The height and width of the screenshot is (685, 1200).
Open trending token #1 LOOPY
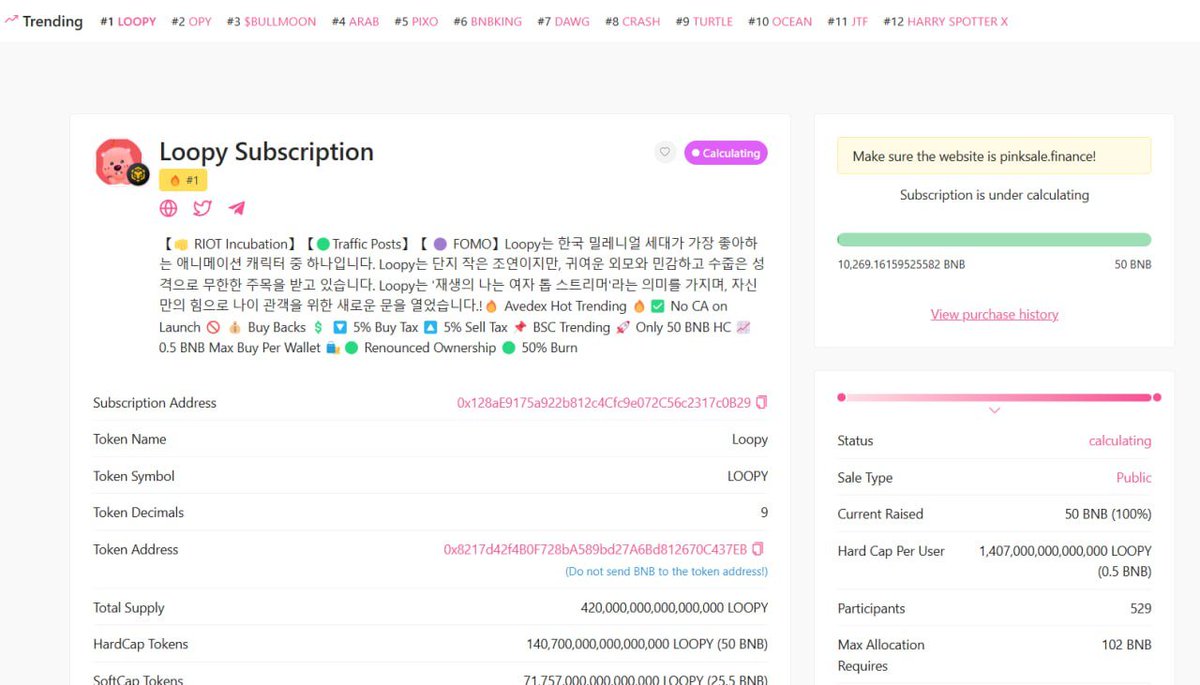pos(128,21)
